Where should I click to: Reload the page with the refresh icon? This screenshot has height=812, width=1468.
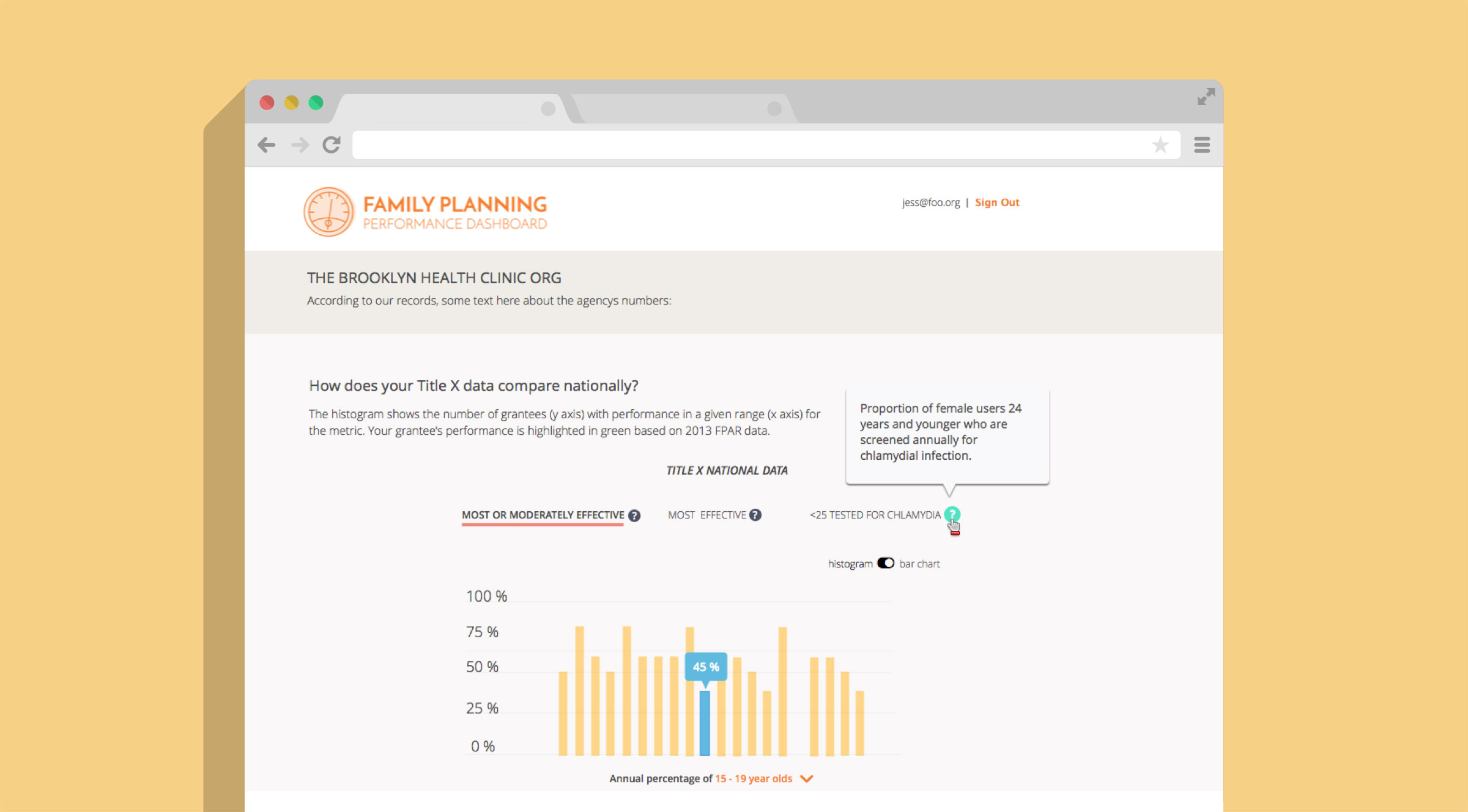pyautogui.click(x=332, y=145)
